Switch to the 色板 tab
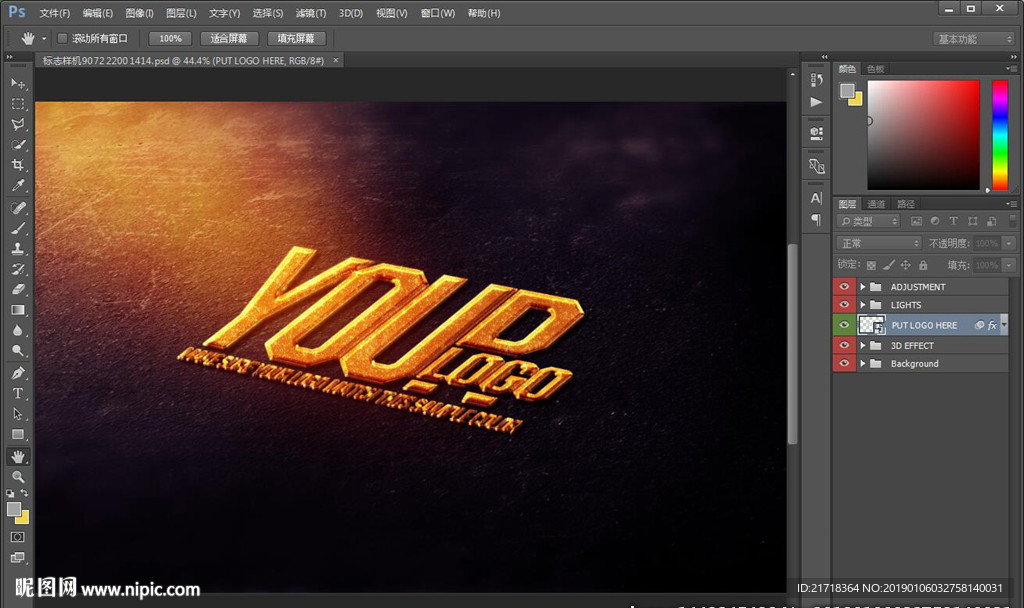 coord(875,69)
